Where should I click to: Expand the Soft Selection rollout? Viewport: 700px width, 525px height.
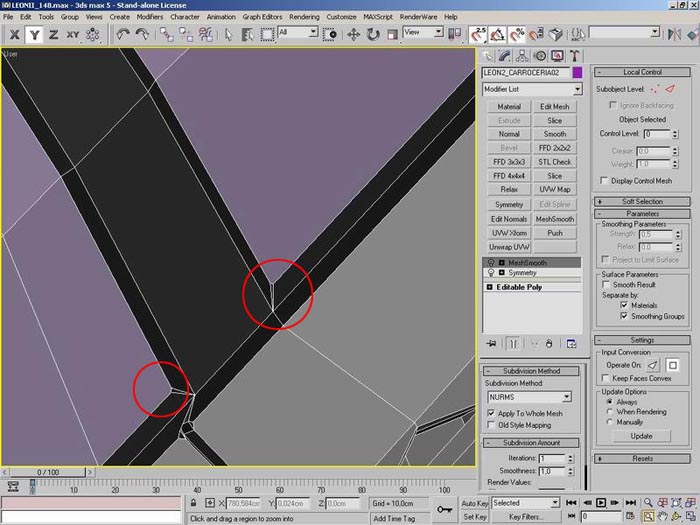click(x=642, y=201)
